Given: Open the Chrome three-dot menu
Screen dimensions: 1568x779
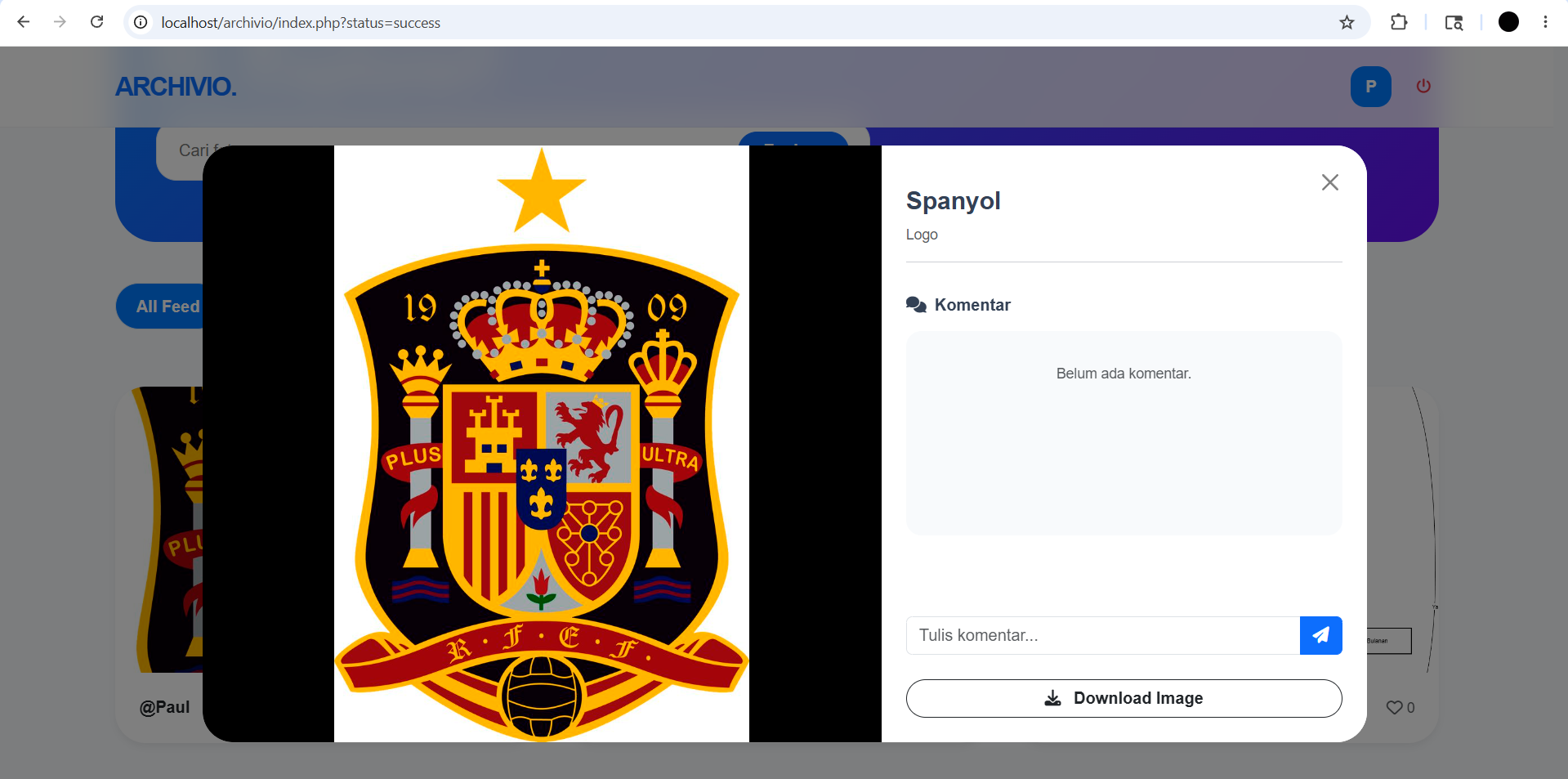Looking at the screenshot, I should 1545,22.
